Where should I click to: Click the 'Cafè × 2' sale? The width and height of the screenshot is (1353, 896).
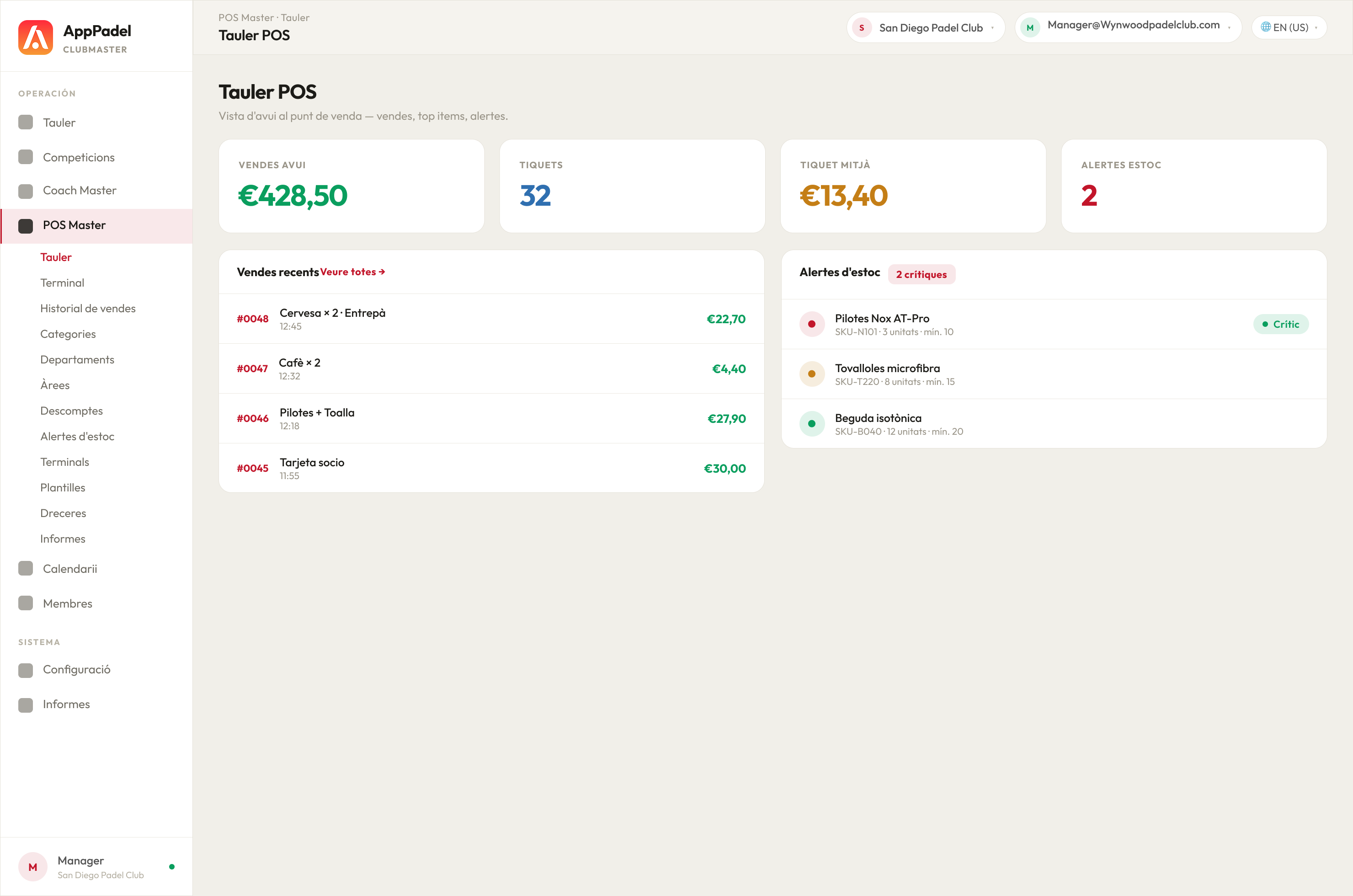pyautogui.click(x=299, y=363)
